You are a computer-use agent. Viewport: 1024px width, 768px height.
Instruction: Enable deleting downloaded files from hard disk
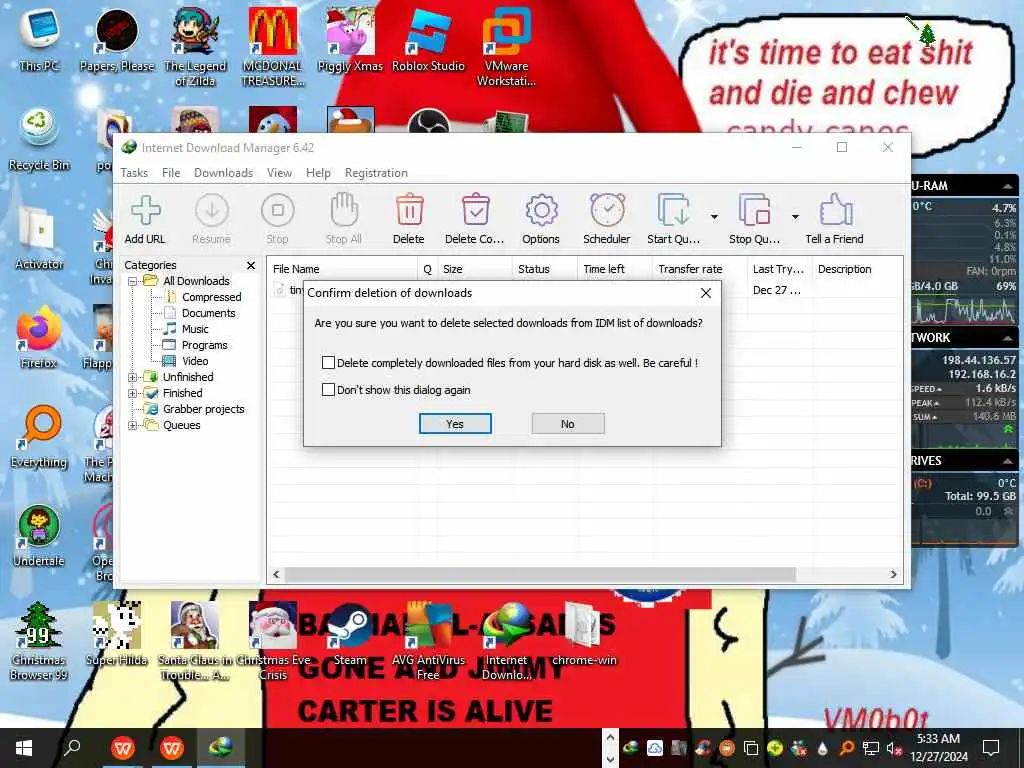[328, 362]
